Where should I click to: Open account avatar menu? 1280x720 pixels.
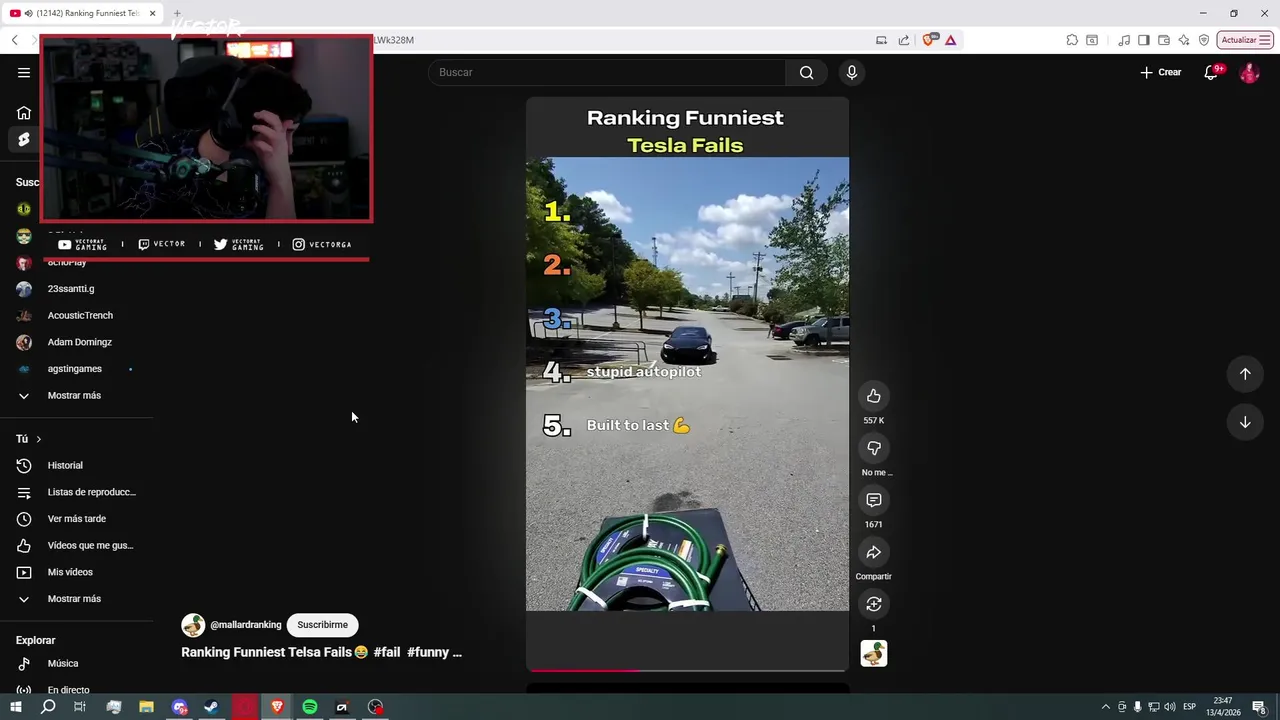1249,72
